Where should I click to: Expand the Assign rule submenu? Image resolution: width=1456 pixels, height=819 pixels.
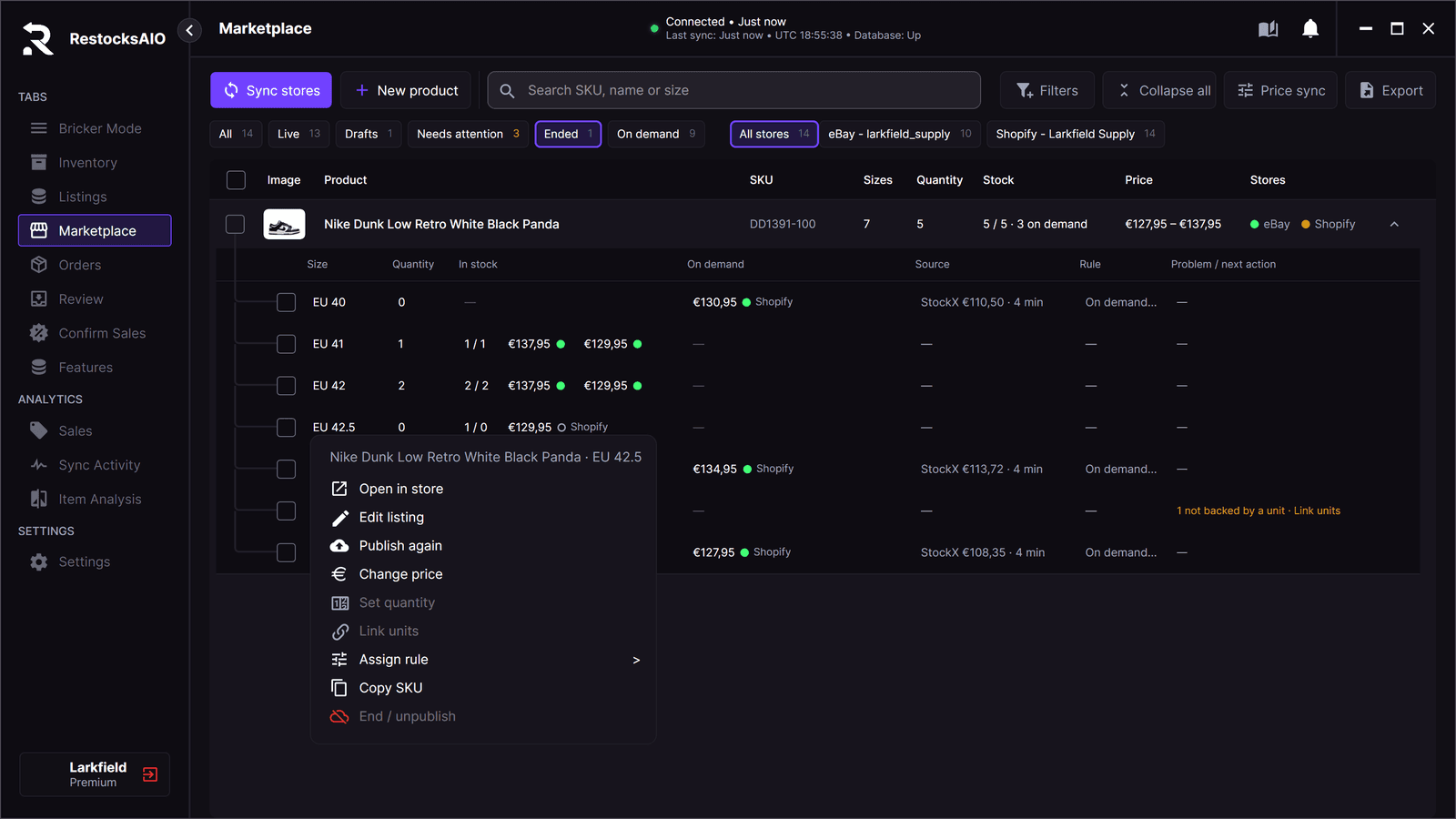click(x=483, y=660)
